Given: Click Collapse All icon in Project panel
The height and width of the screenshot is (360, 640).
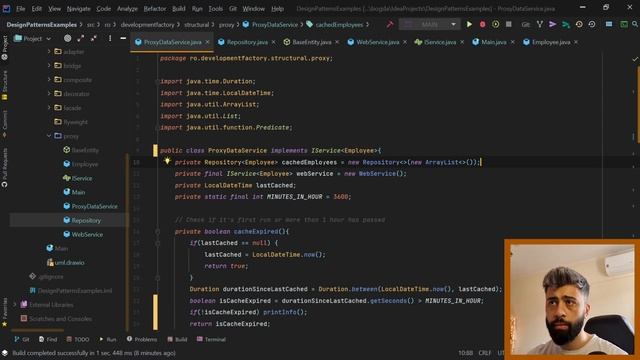Looking at the screenshot, I should pos(94,38).
